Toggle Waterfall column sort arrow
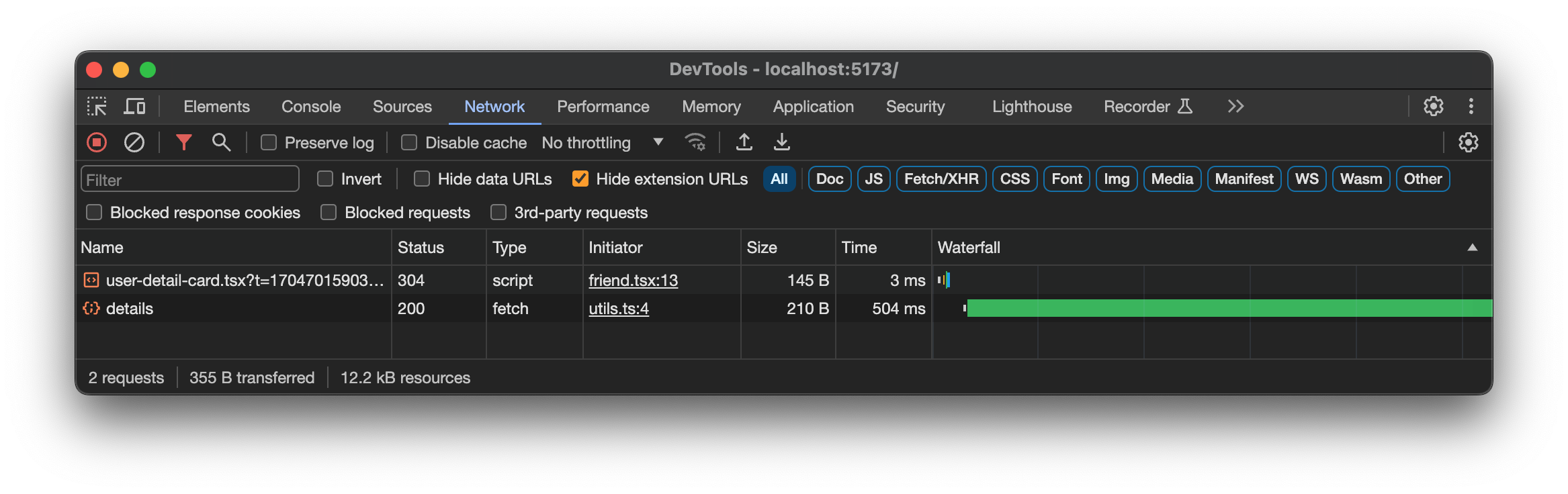The height and width of the screenshot is (494, 1568). [x=1472, y=247]
